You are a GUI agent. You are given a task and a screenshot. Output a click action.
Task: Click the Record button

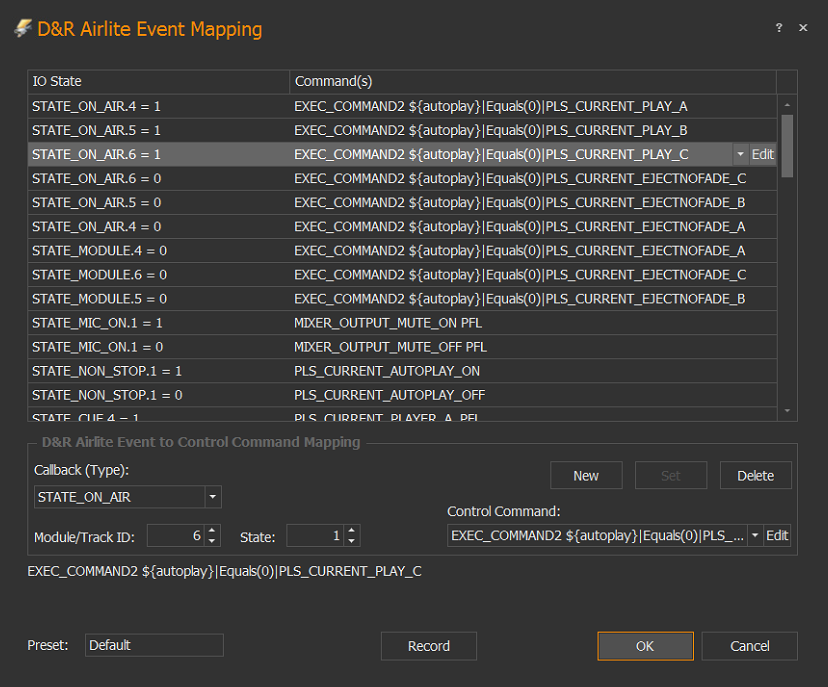point(429,646)
